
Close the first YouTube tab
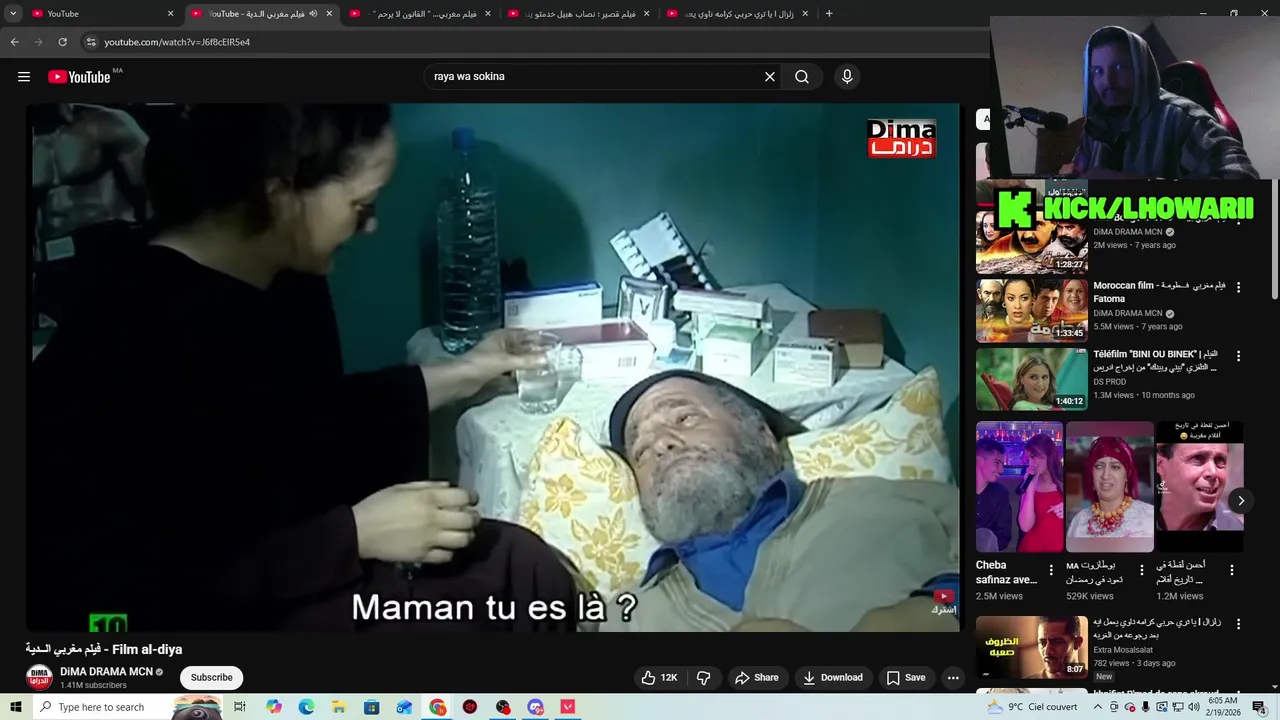[x=170, y=14]
